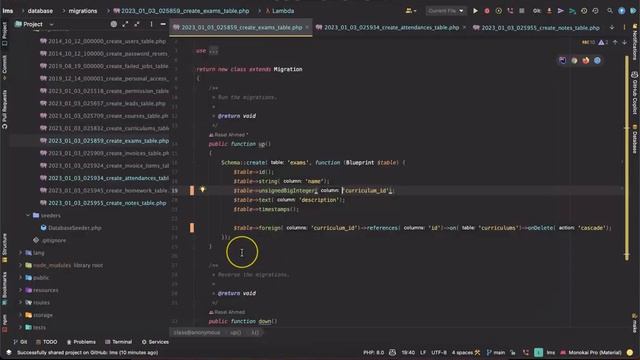Click the red Debug bug icon

[x=487, y=11]
